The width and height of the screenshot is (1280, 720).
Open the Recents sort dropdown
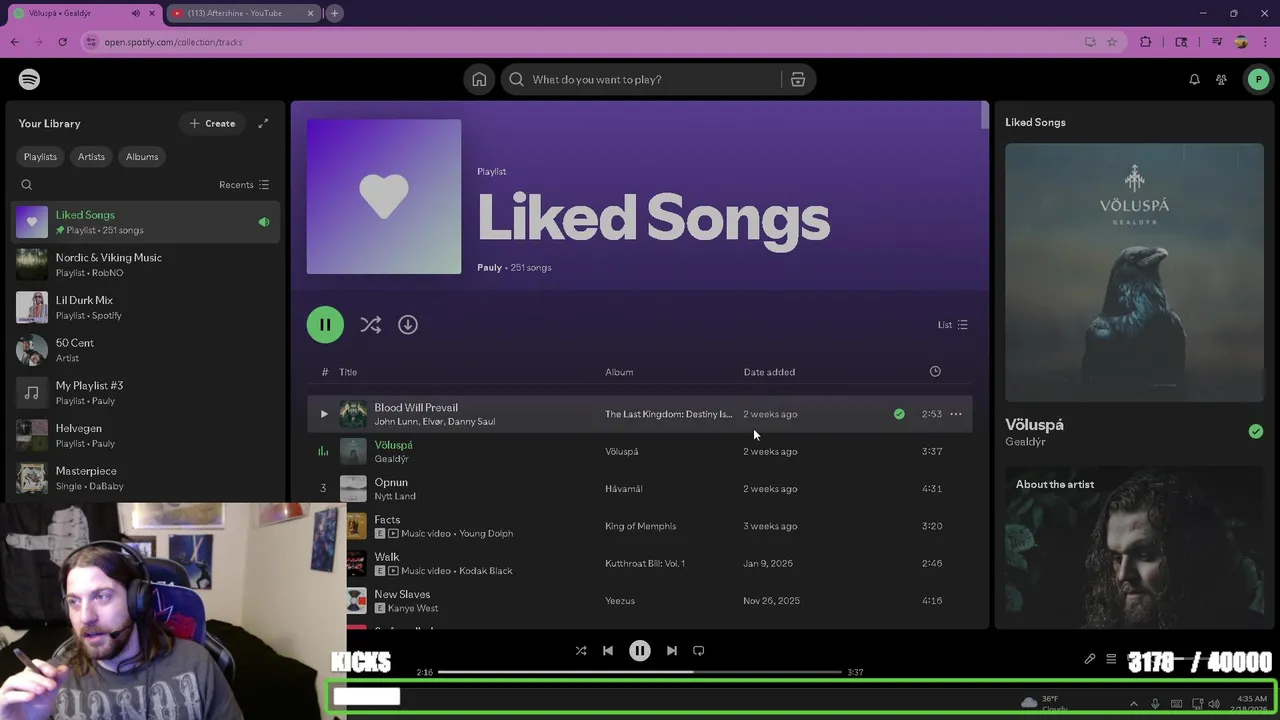[244, 185]
